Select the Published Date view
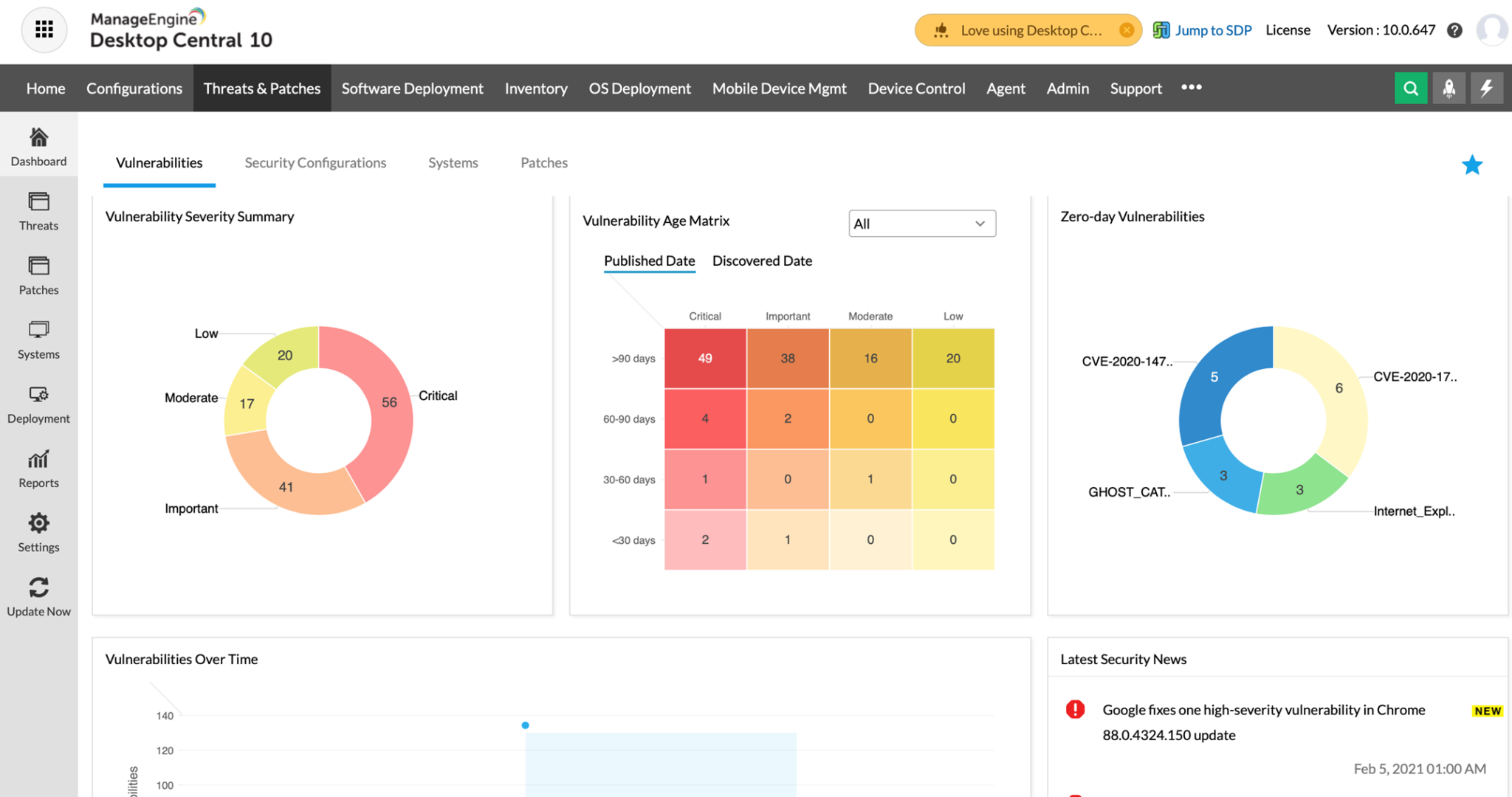Image resolution: width=1512 pixels, height=797 pixels. tap(649, 261)
